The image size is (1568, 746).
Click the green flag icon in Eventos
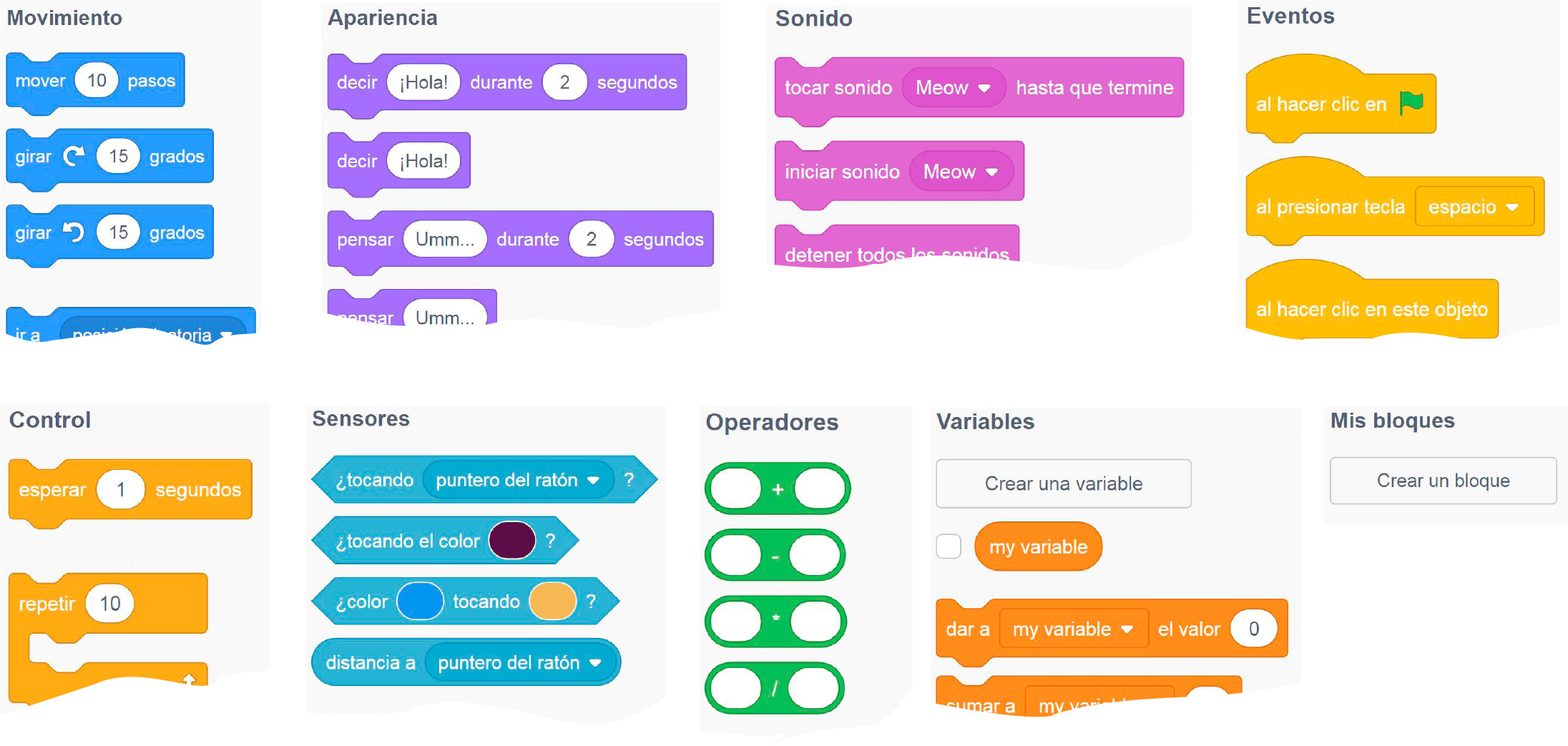pyautogui.click(x=1411, y=103)
